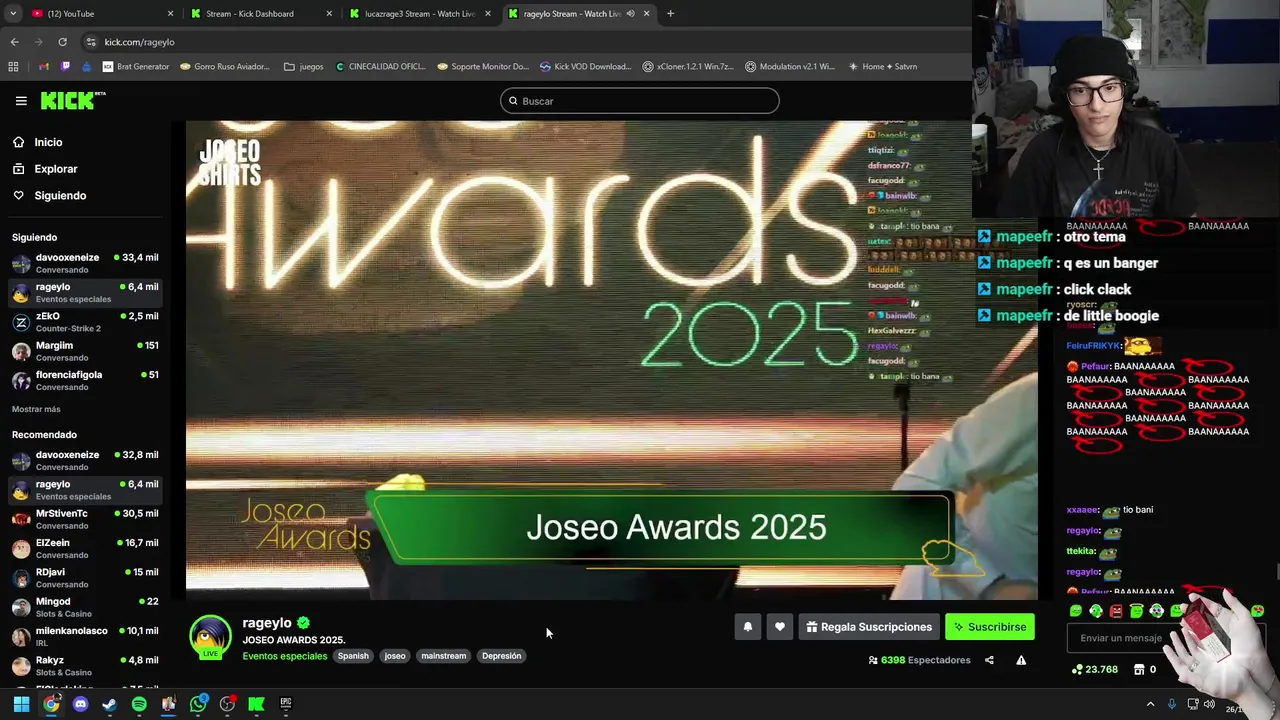Open Epic Games Launcher from taskbar
Viewport: 1280px width, 720px height.
point(286,704)
